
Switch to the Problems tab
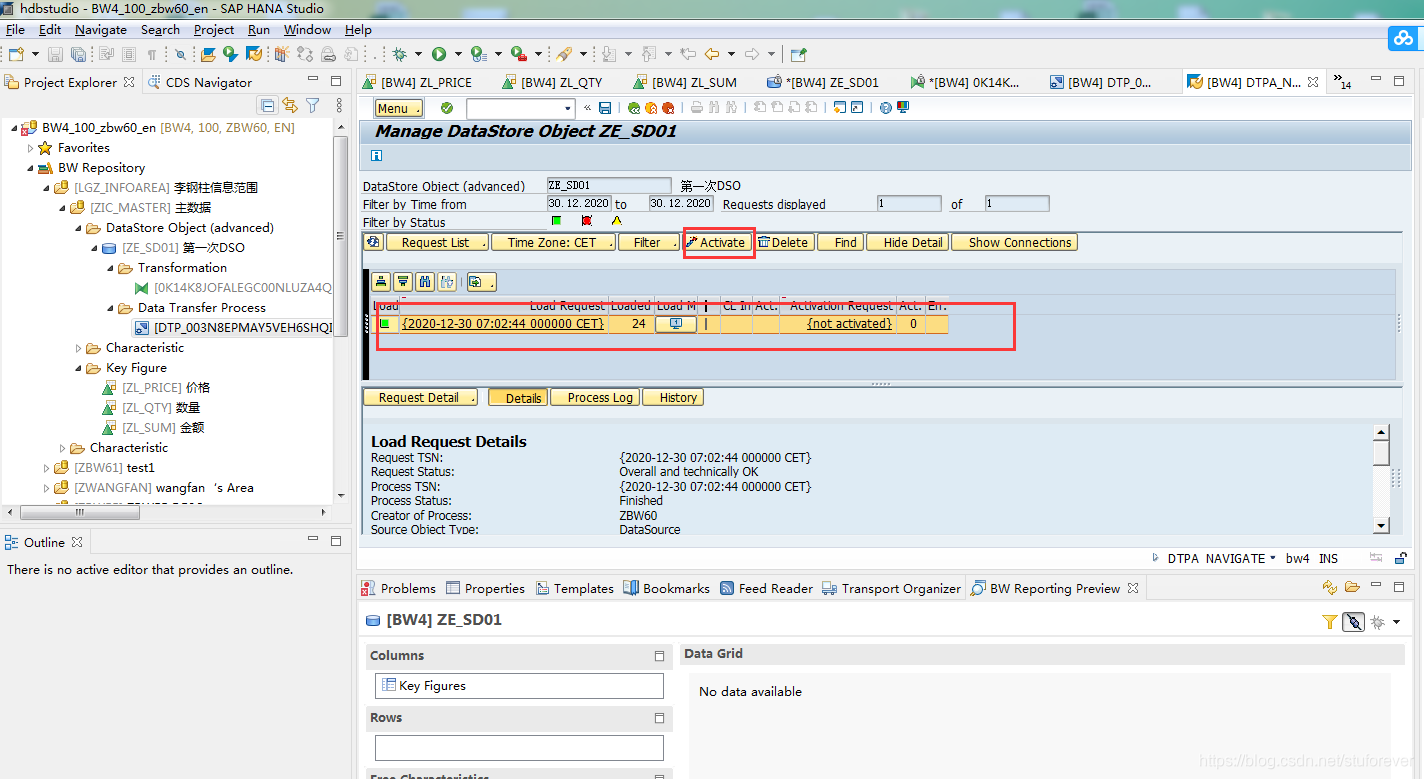[399, 588]
